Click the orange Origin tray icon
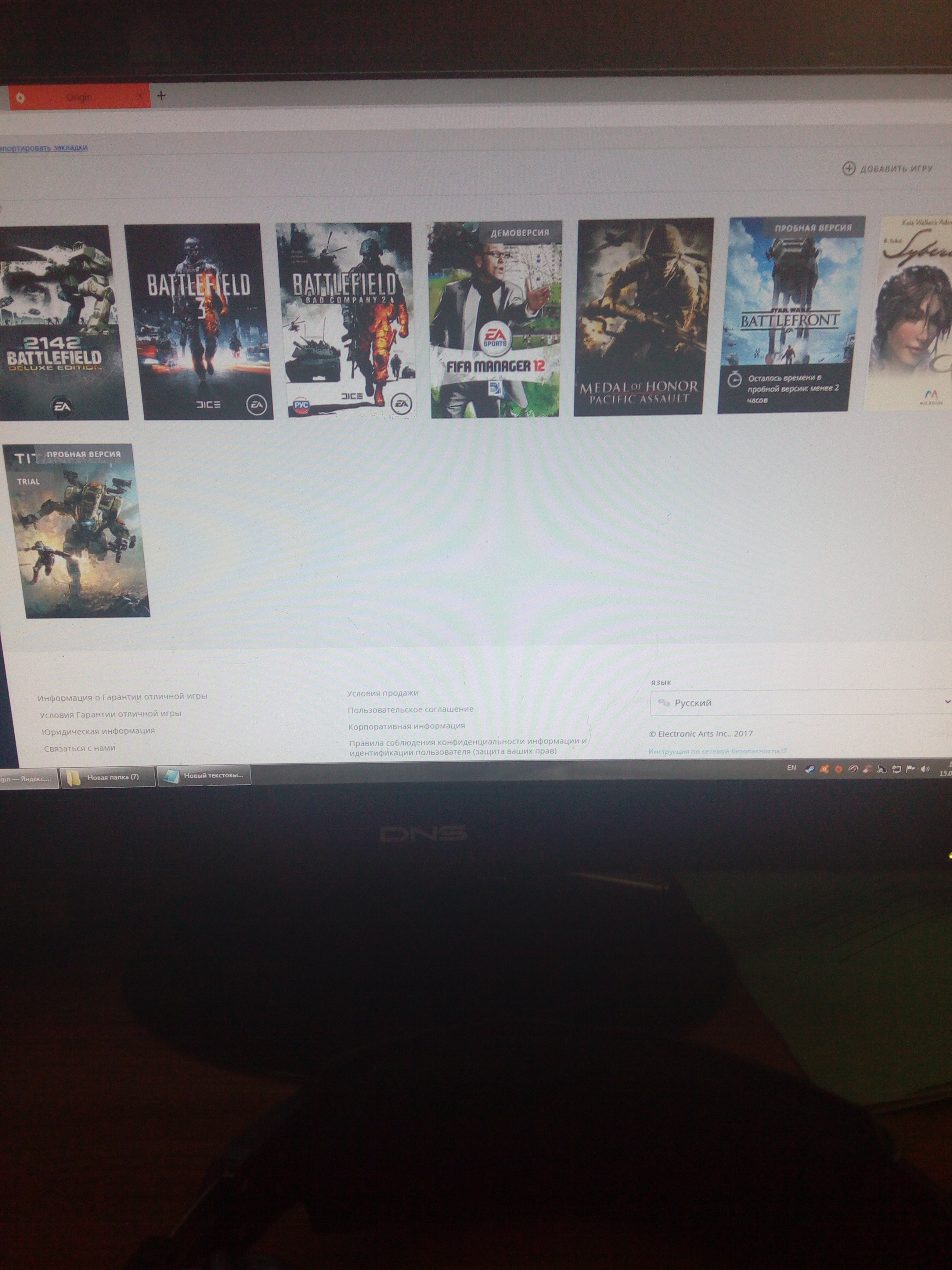This screenshot has height=1270, width=952. click(x=838, y=769)
